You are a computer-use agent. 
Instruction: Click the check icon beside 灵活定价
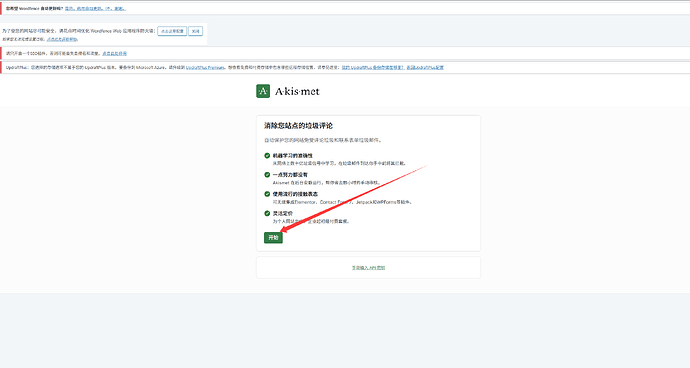267,213
